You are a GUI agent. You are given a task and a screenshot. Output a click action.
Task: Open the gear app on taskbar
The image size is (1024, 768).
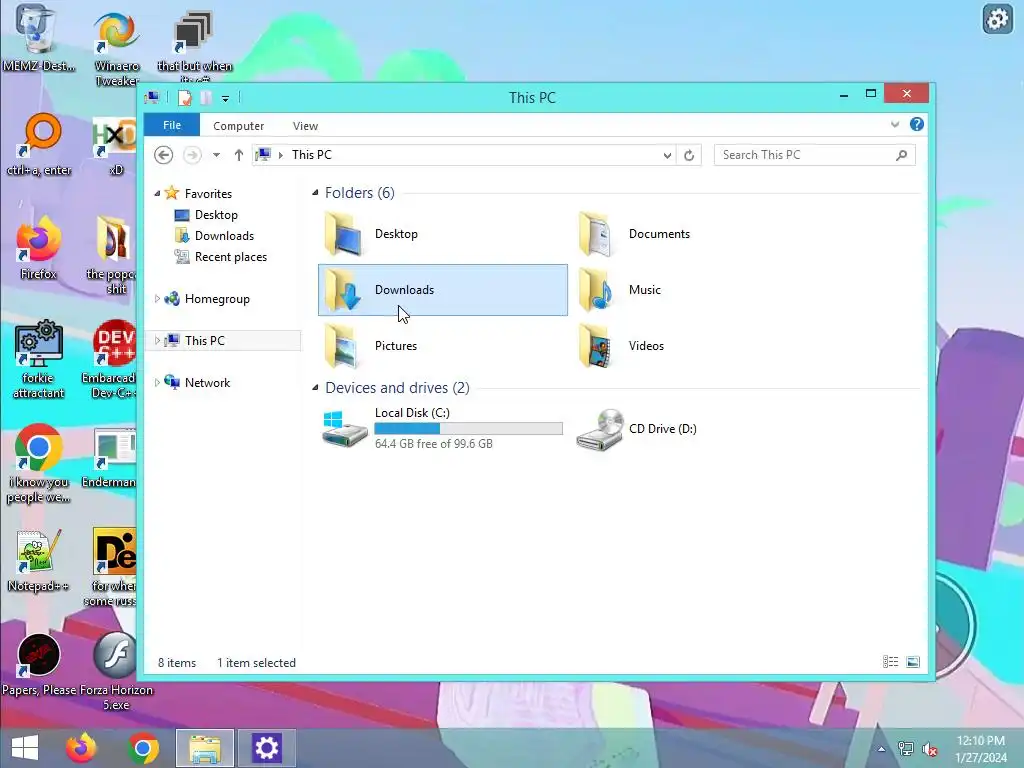coord(266,748)
